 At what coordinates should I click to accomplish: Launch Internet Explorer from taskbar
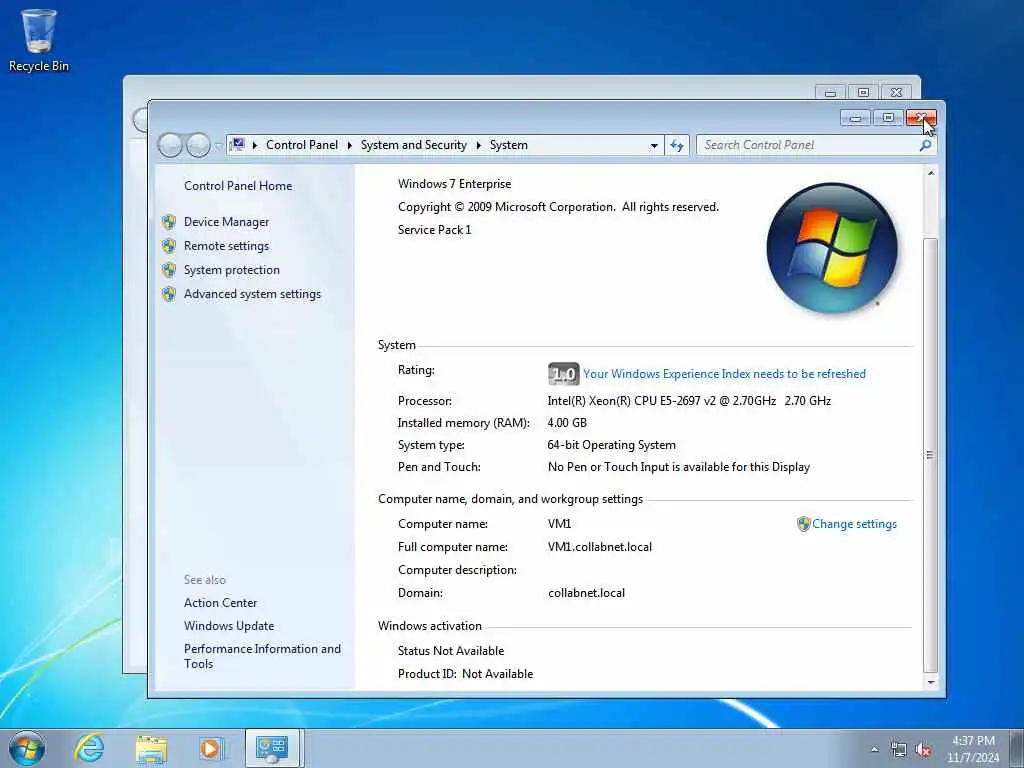89,748
